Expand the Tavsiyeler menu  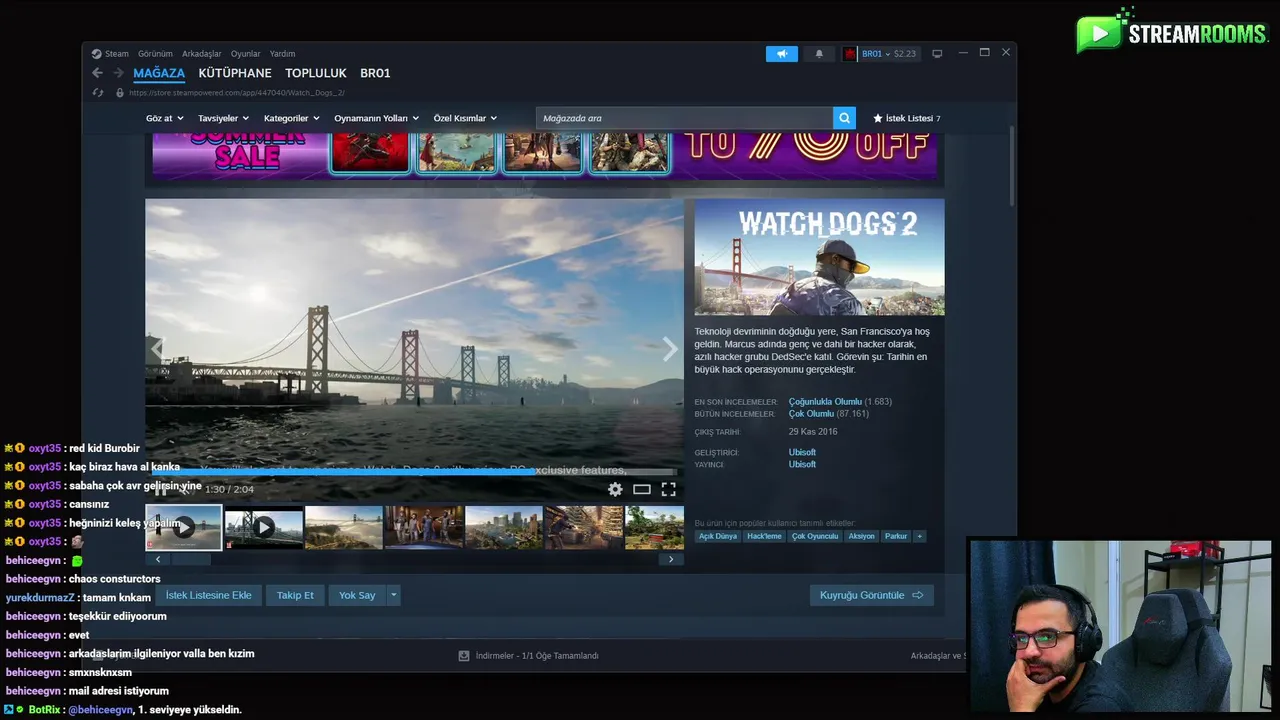tap(223, 118)
